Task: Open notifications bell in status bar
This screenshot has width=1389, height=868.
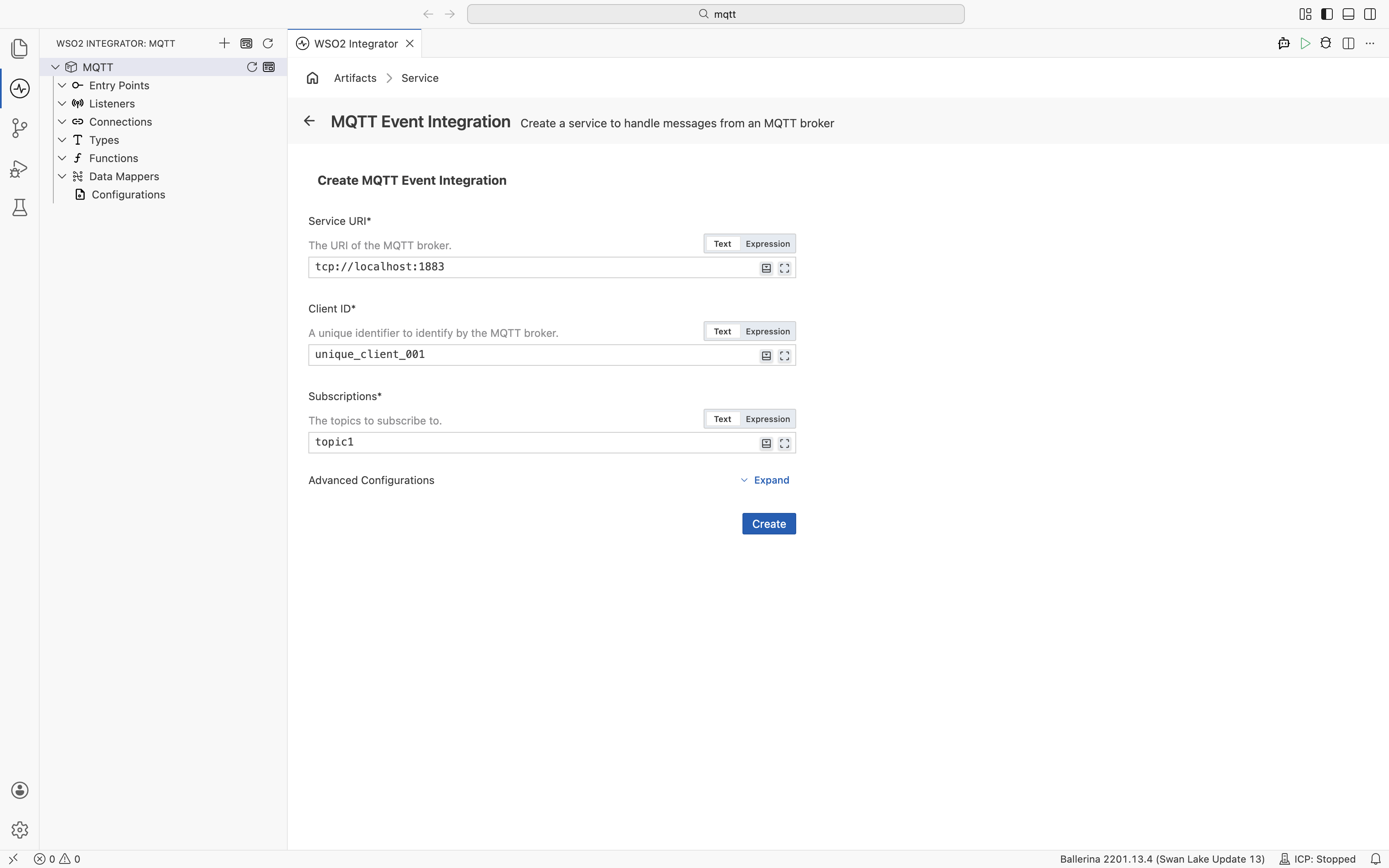Action: (x=1375, y=859)
